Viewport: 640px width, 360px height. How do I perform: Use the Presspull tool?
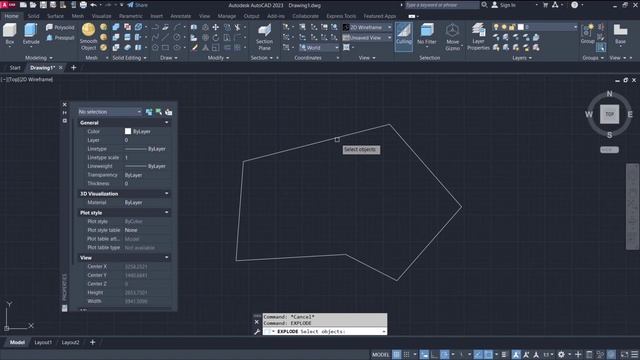pos(60,38)
